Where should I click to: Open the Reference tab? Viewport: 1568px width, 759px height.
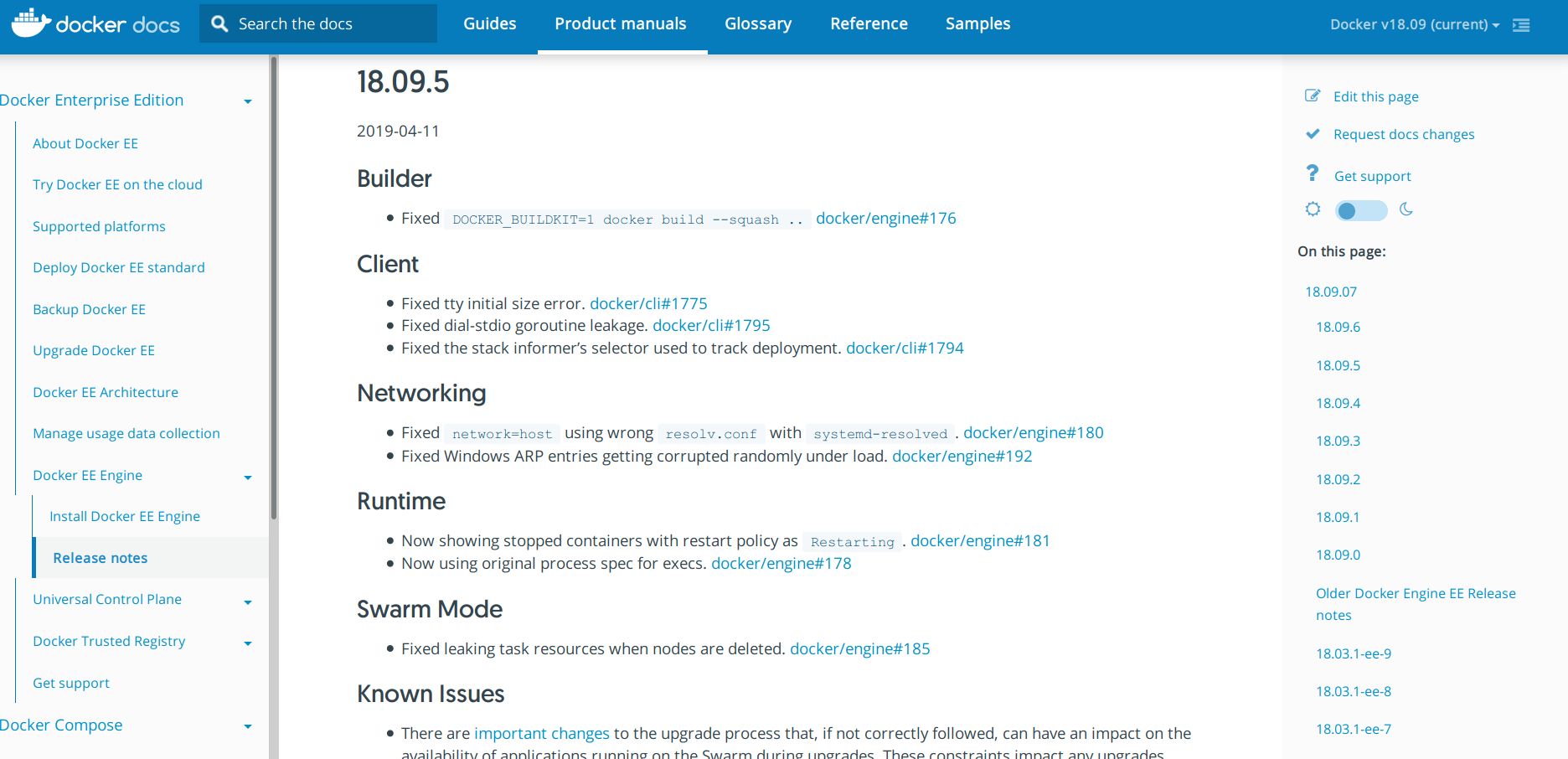pos(869,24)
